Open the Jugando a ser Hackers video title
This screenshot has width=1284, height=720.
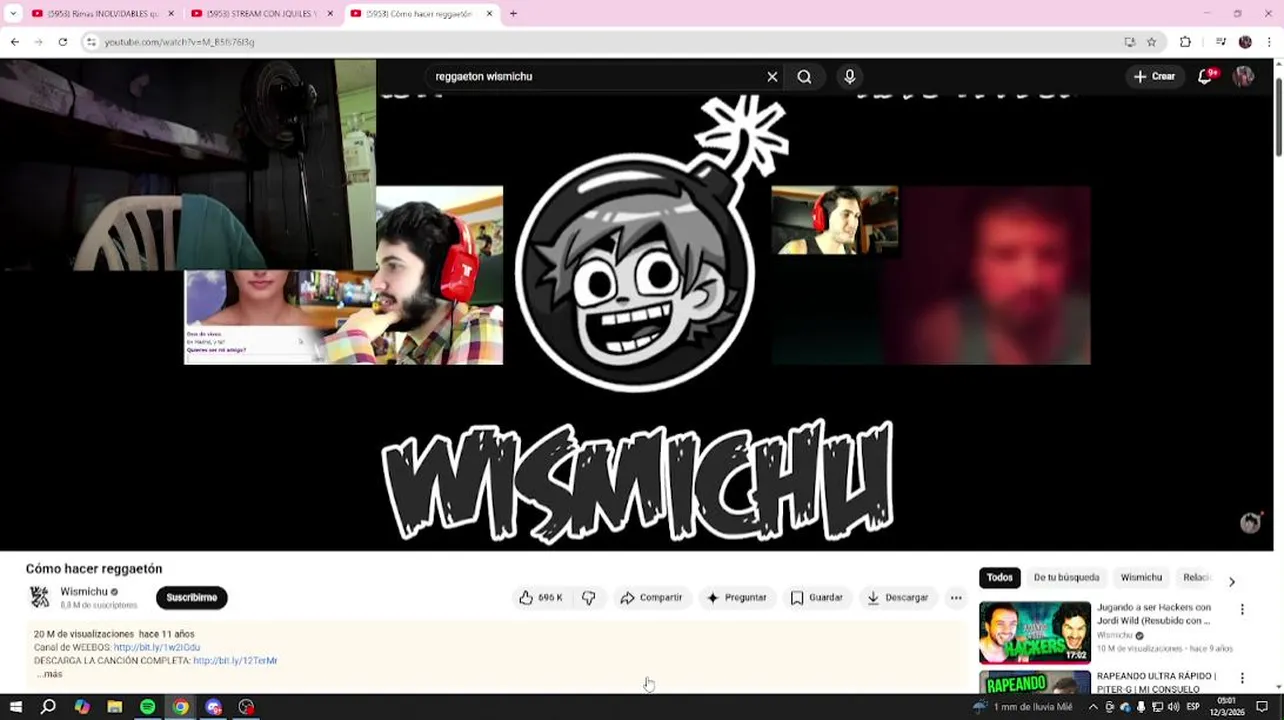point(1154,614)
